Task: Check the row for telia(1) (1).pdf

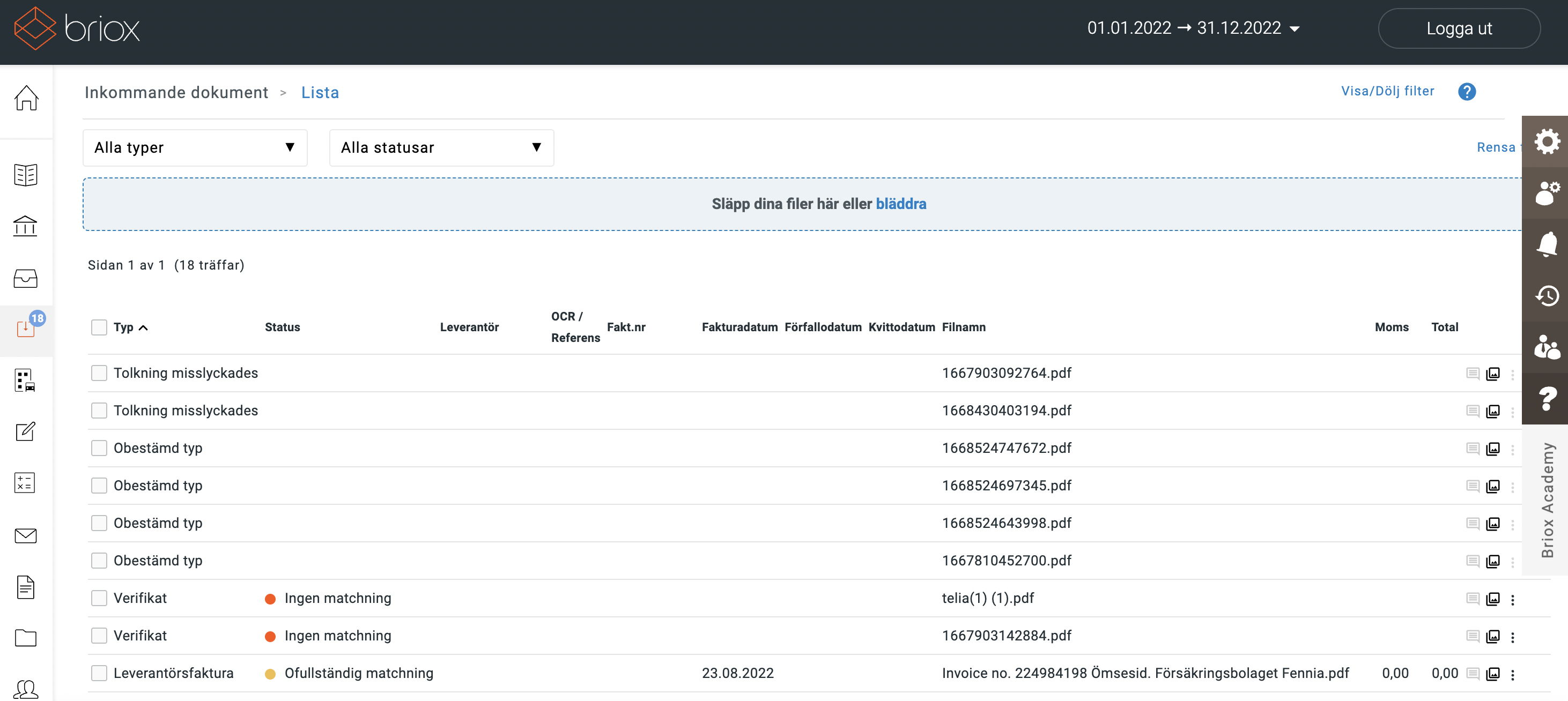Action: (x=99, y=598)
